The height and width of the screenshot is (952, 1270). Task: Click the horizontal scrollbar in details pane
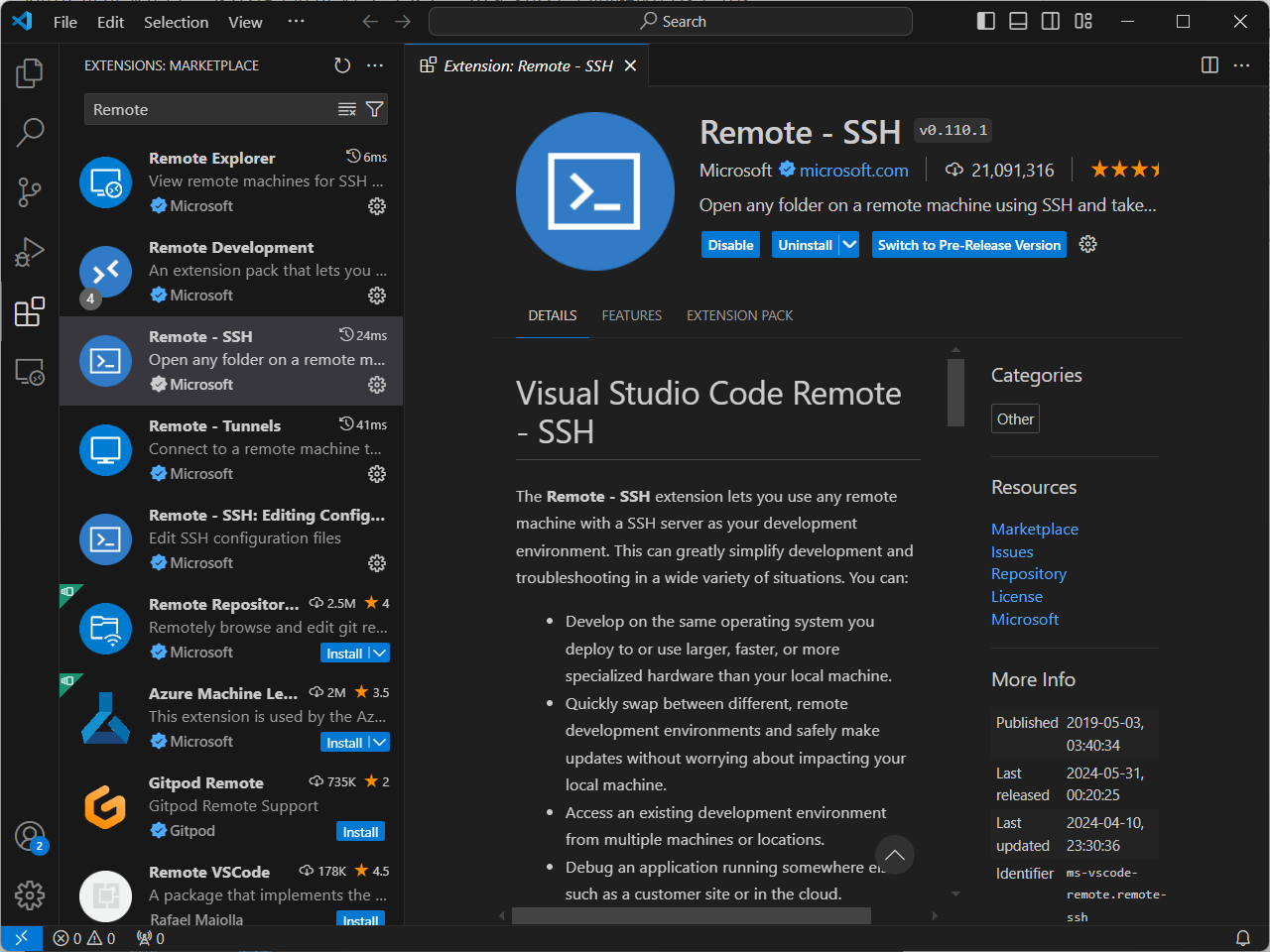(692, 916)
